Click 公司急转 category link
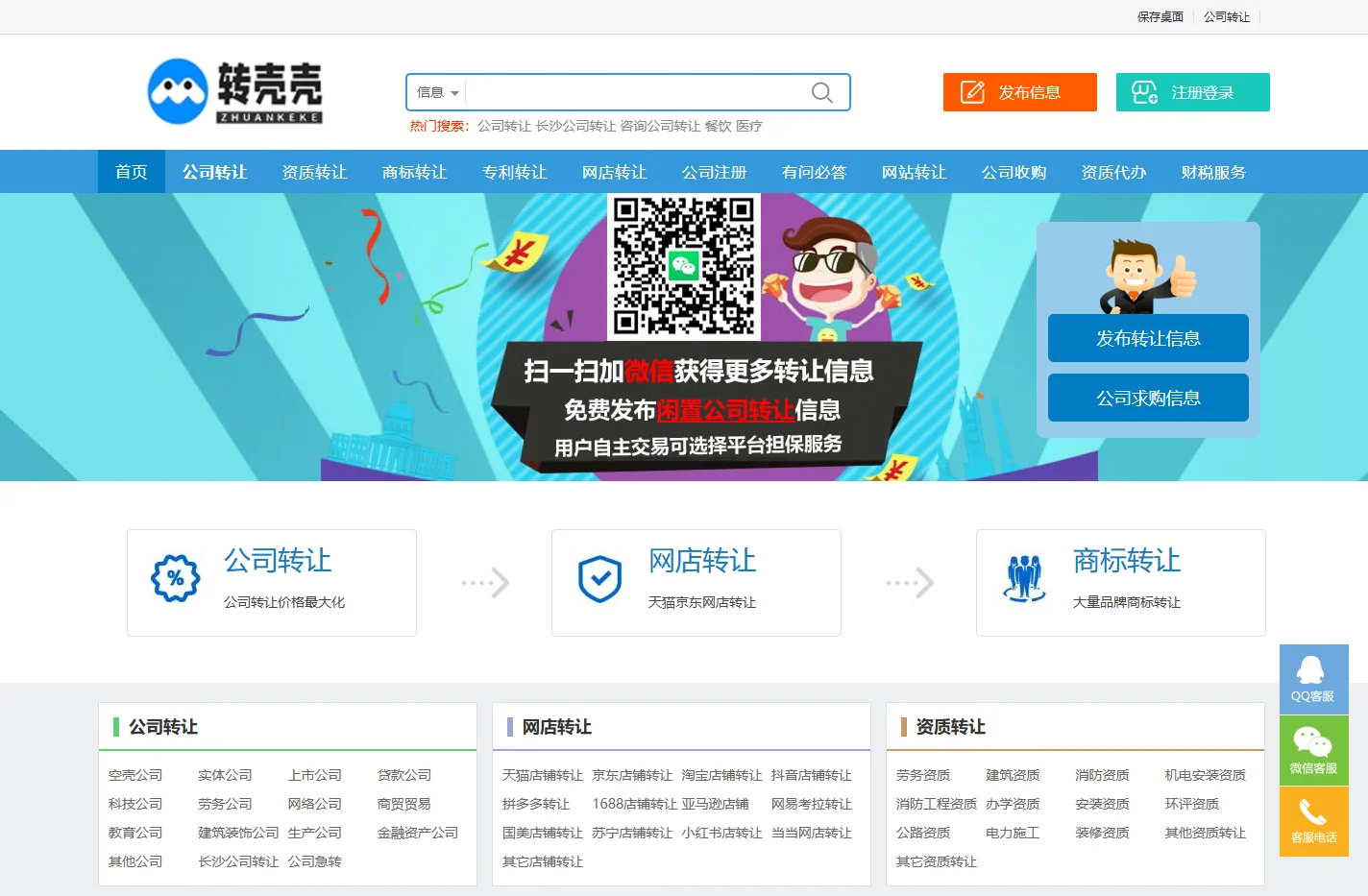Viewport: 1368px width, 896px height. [x=315, y=861]
